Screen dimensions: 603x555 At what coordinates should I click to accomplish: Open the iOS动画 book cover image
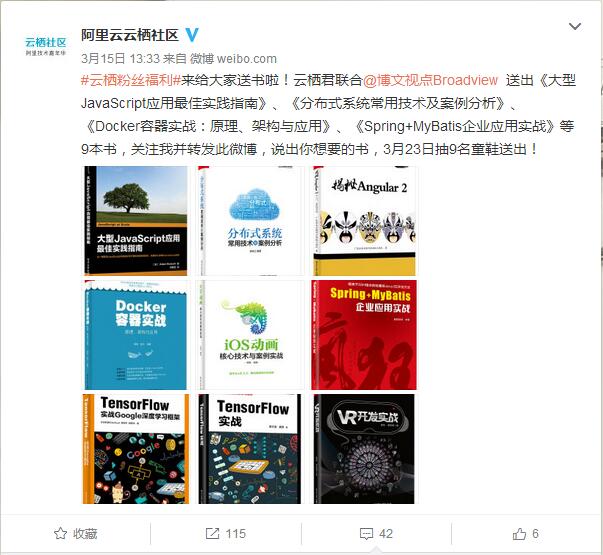pyautogui.click(x=250, y=335)
